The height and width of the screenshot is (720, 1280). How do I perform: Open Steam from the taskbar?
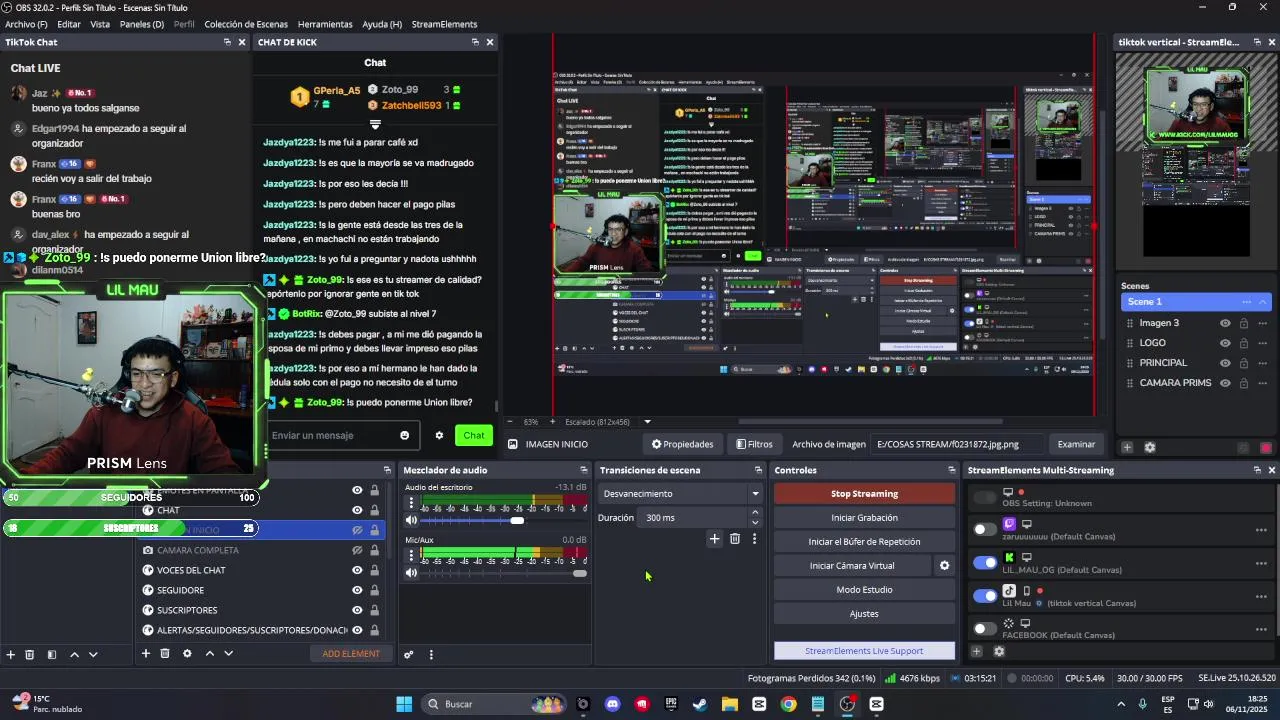pyautogui.click(x=700, y=704)
